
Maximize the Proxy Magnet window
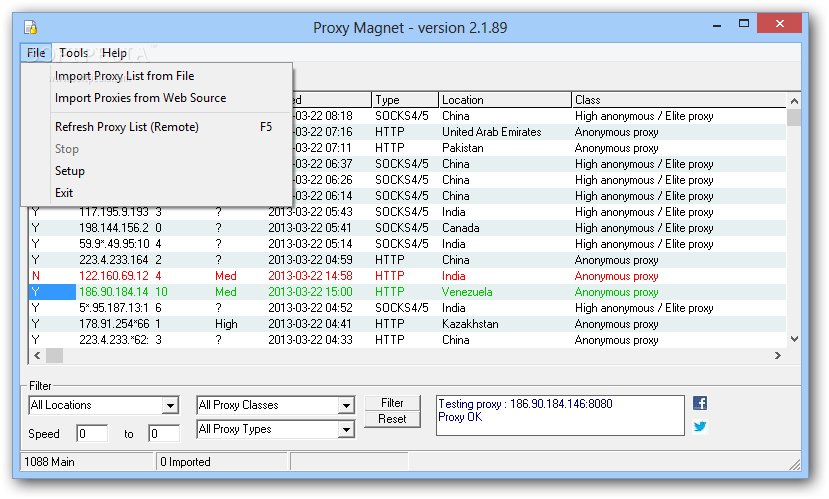744,24
